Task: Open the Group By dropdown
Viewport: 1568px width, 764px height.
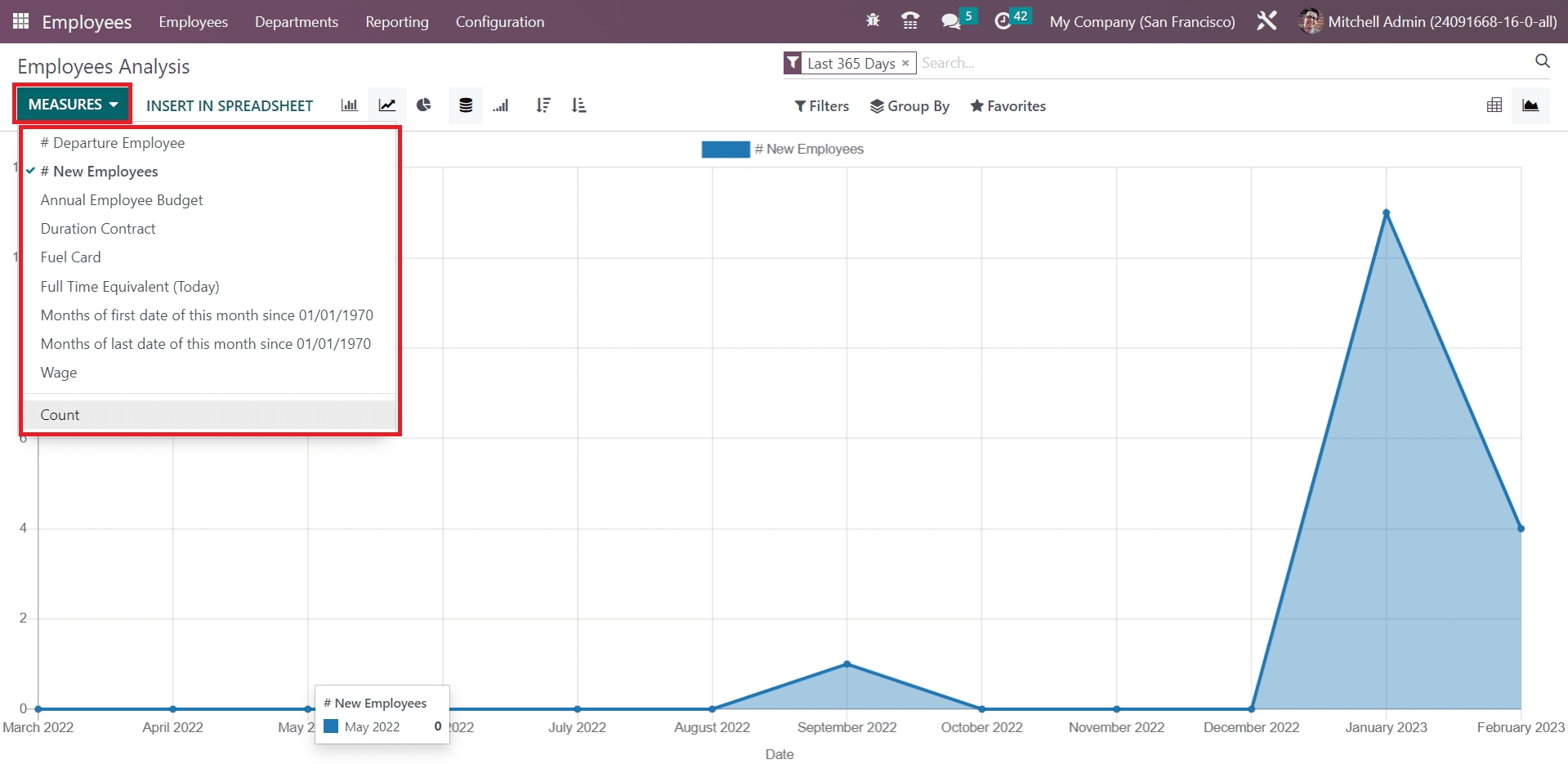Action: click(909, 106)
